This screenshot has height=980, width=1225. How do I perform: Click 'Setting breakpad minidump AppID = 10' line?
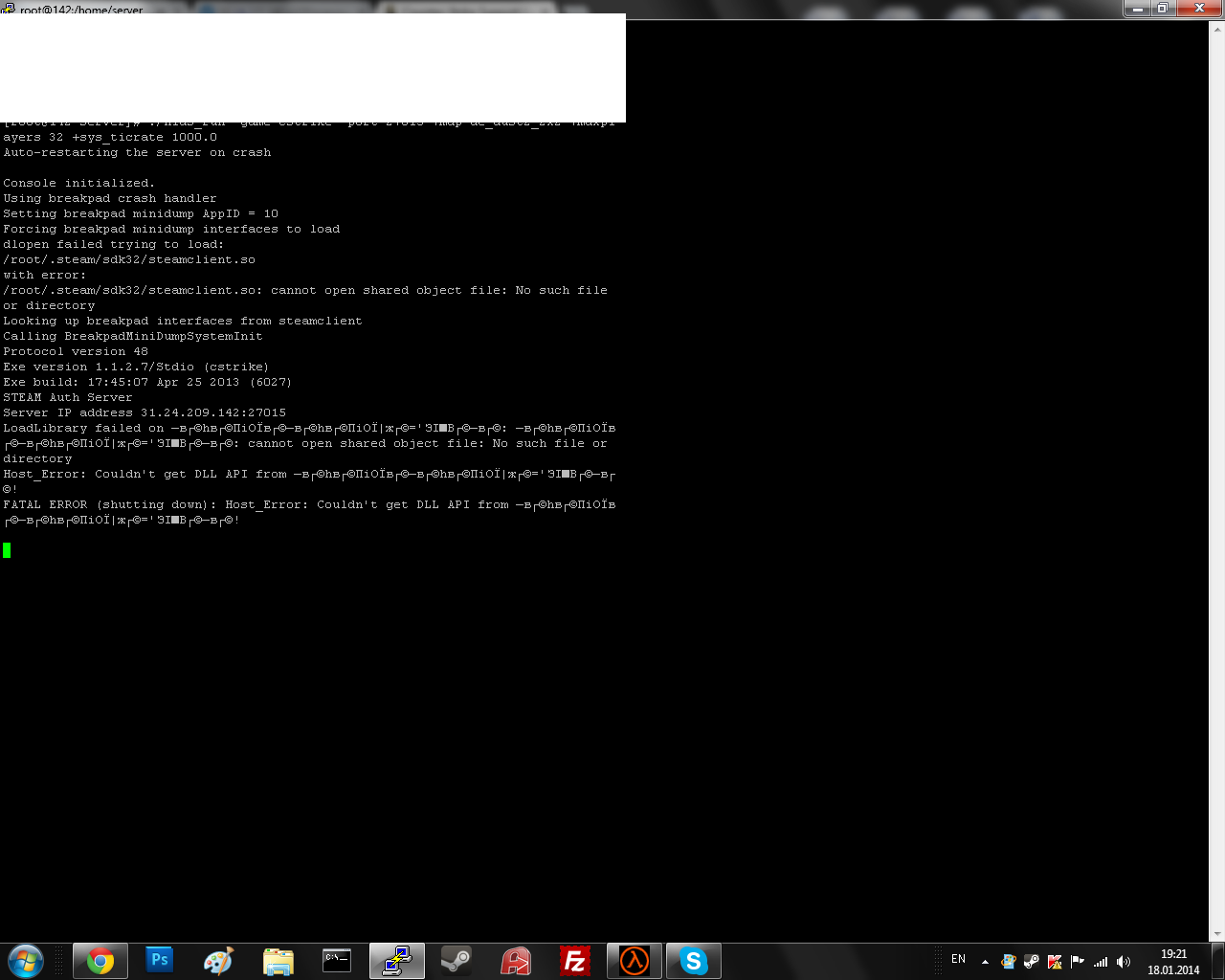(x=141, y=213)
